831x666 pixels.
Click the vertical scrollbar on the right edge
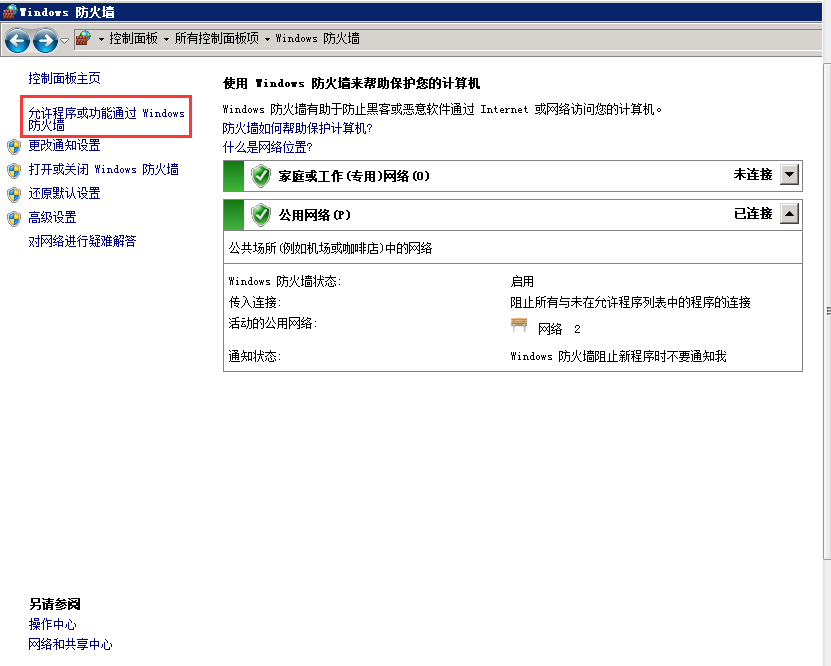coord(826,312)
